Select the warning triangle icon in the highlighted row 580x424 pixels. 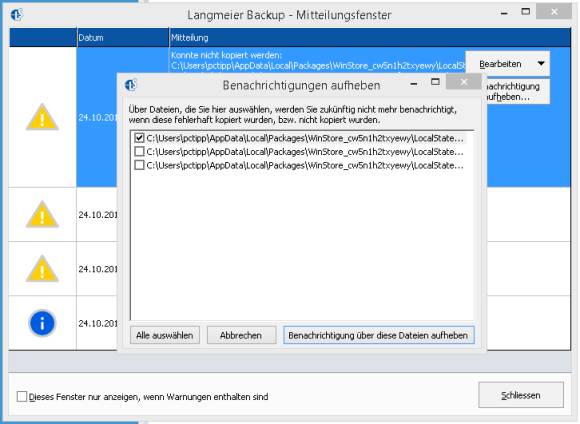click(x=42, y=117)
